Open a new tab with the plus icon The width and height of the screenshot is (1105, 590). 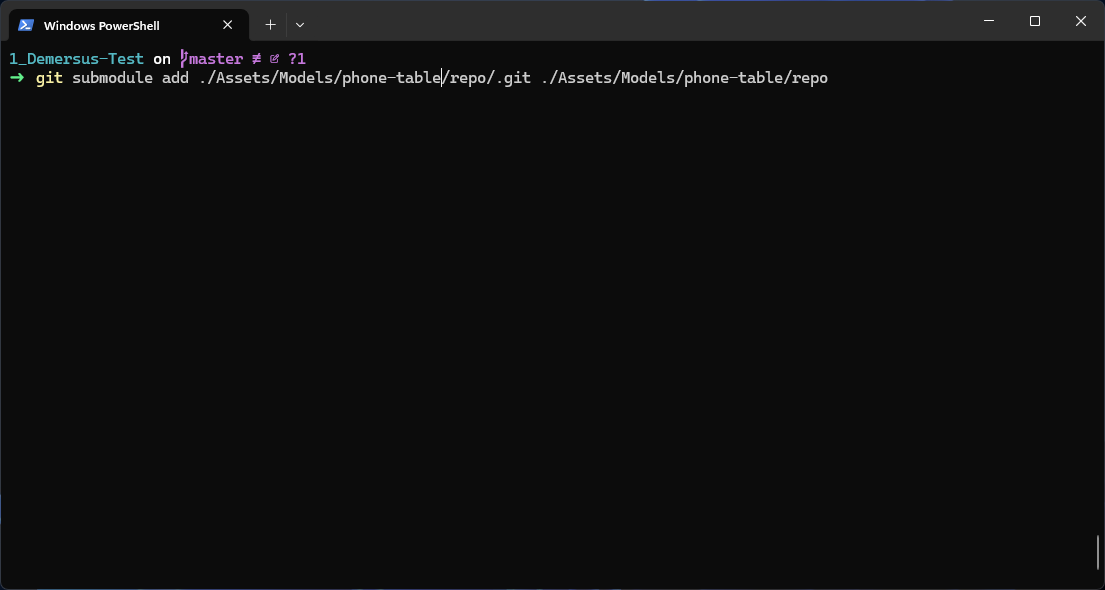[x=270, y=24]
